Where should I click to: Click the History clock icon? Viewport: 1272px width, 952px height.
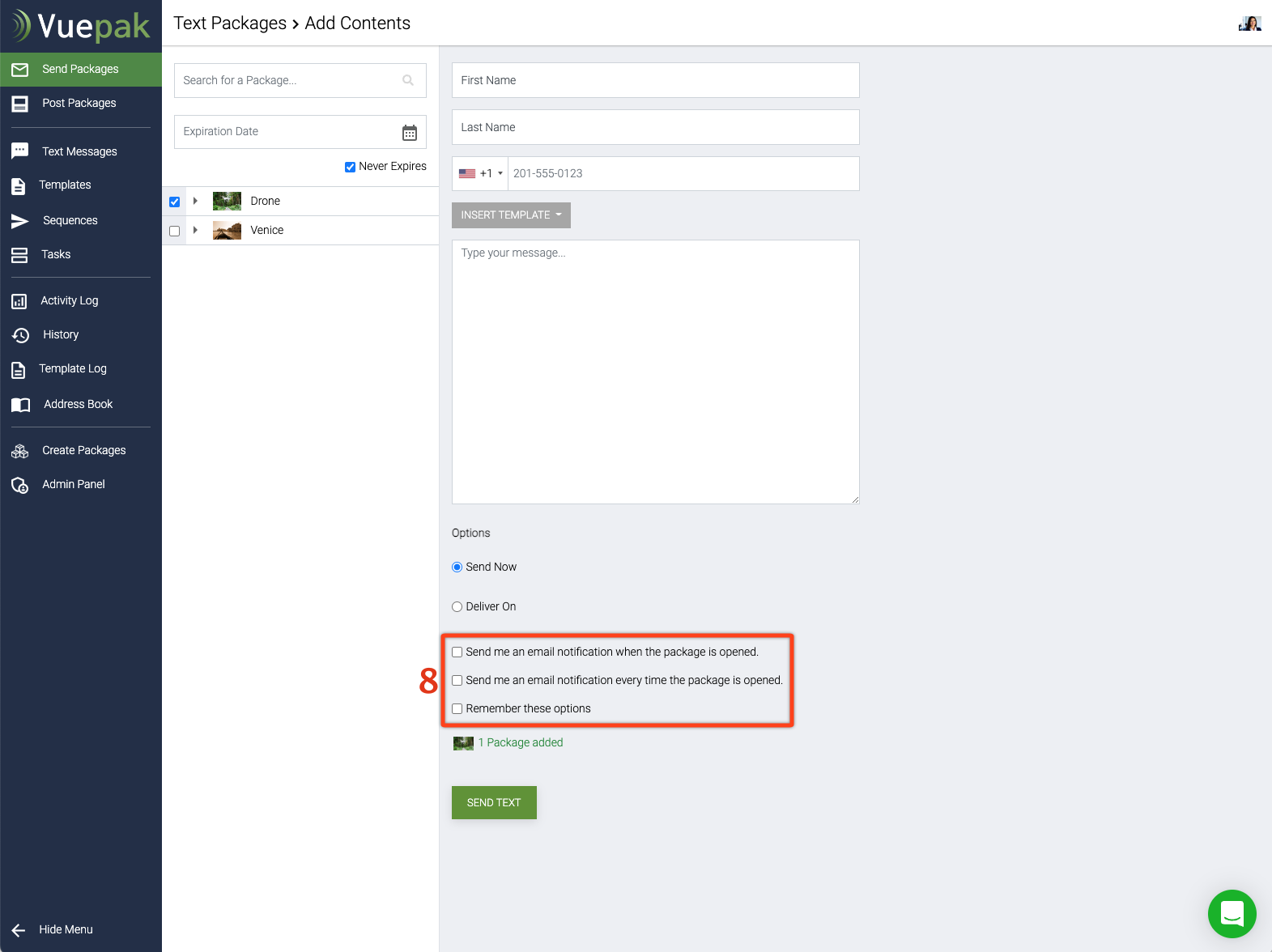[x=20, y=335]
